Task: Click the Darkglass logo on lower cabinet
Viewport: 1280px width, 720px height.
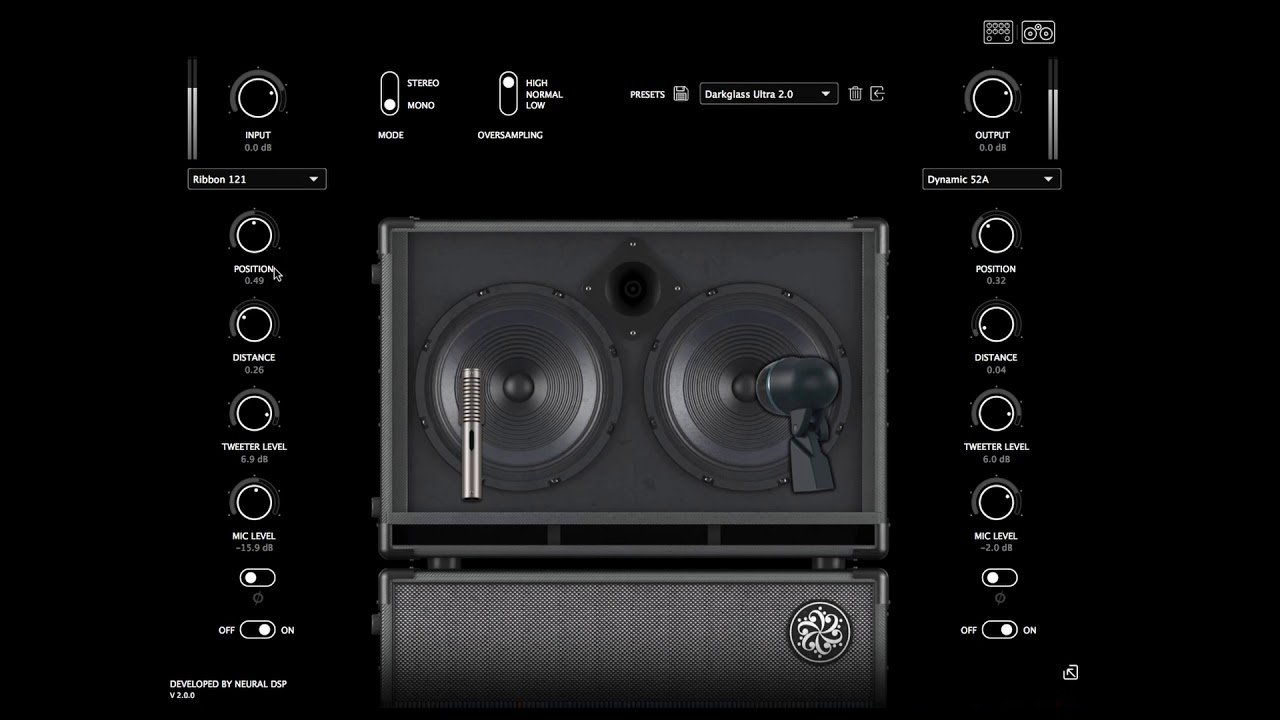Action: tap(820, 631)
